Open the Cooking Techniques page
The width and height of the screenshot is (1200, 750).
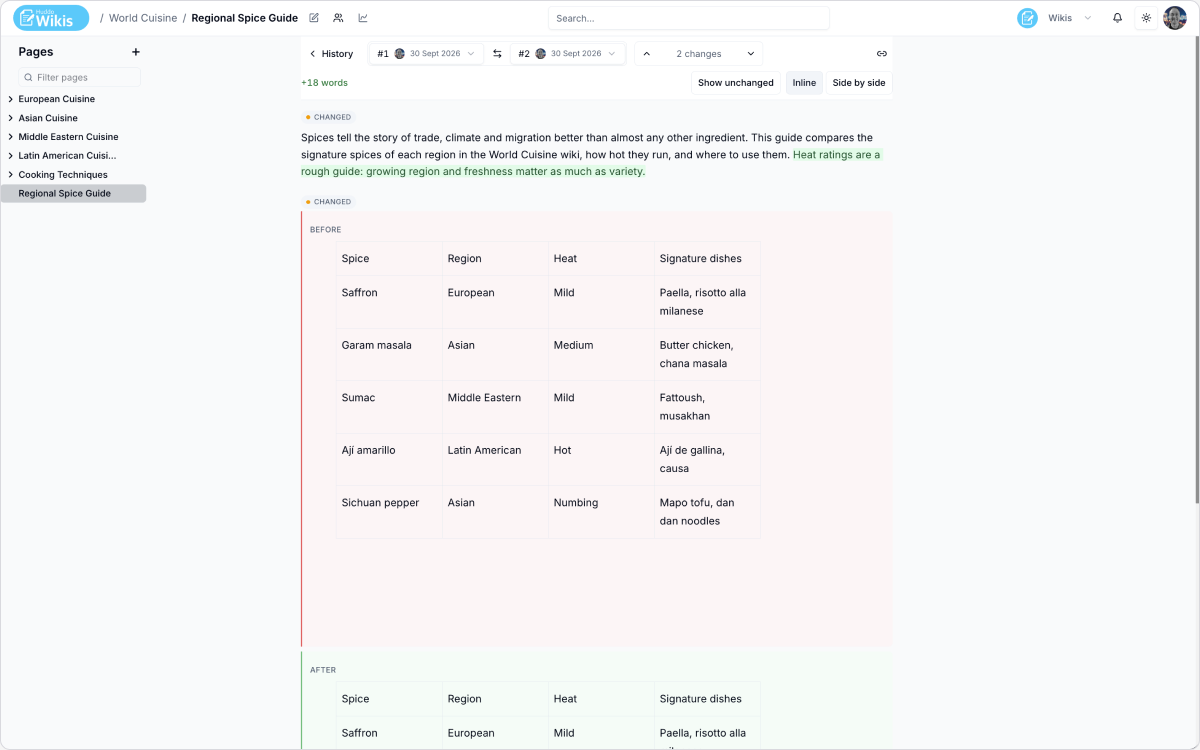click(63, 175)
